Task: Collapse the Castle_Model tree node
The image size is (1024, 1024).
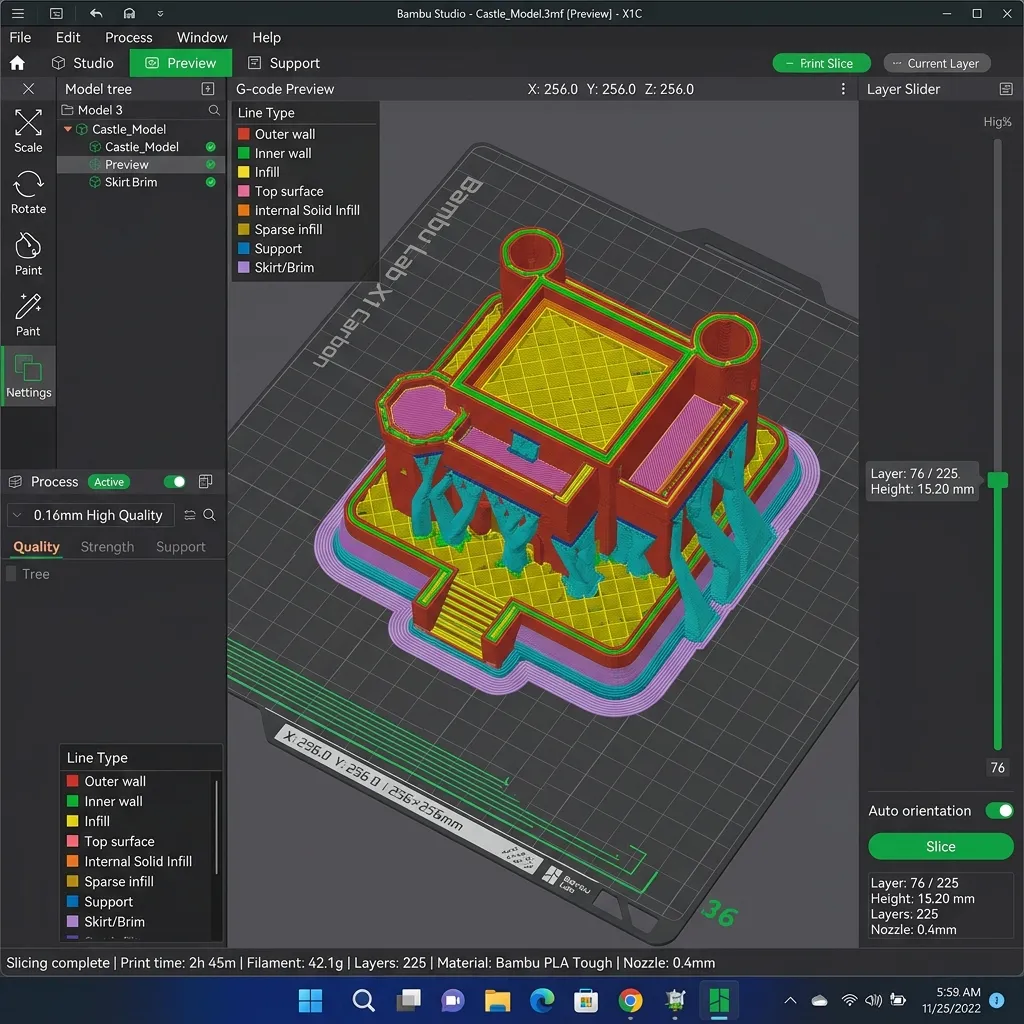Action: click(x=68, y=129)
